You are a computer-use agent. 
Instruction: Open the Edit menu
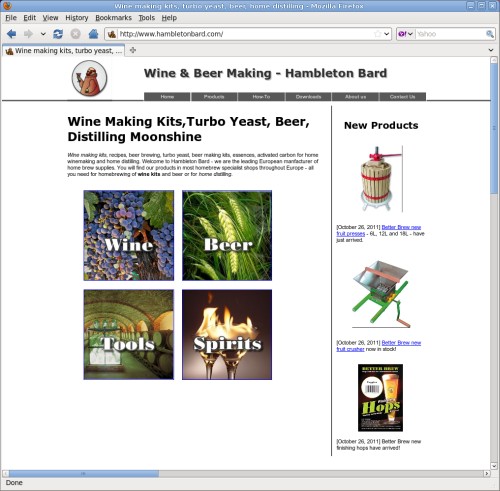click(29, 18)
